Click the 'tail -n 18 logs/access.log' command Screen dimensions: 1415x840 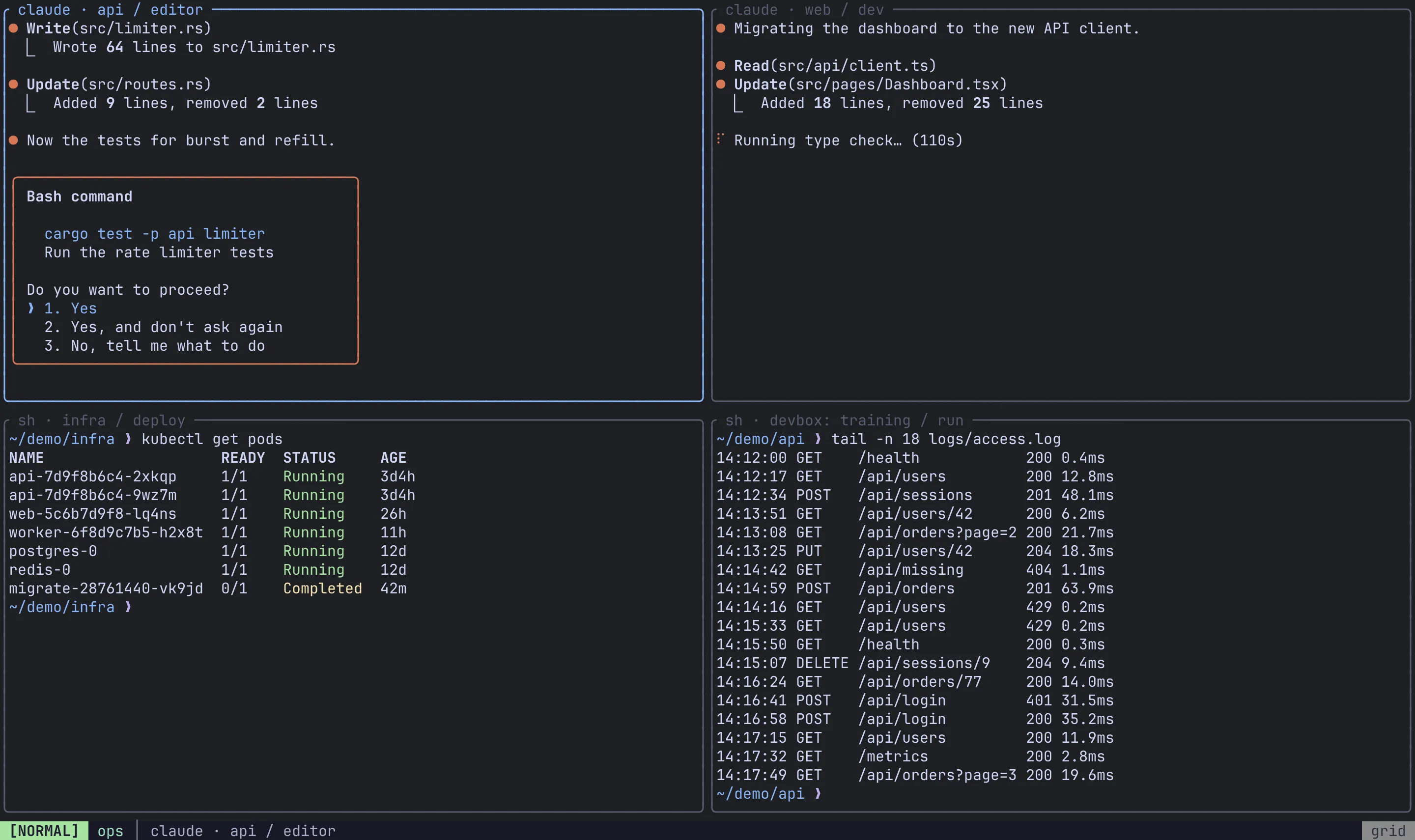(946, 439)
